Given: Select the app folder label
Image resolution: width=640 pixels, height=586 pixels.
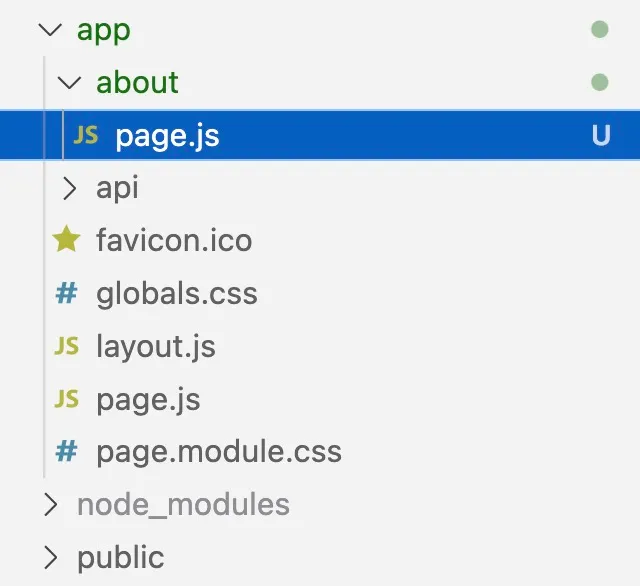Looking at the screenshot, I should tap(104, 32).
